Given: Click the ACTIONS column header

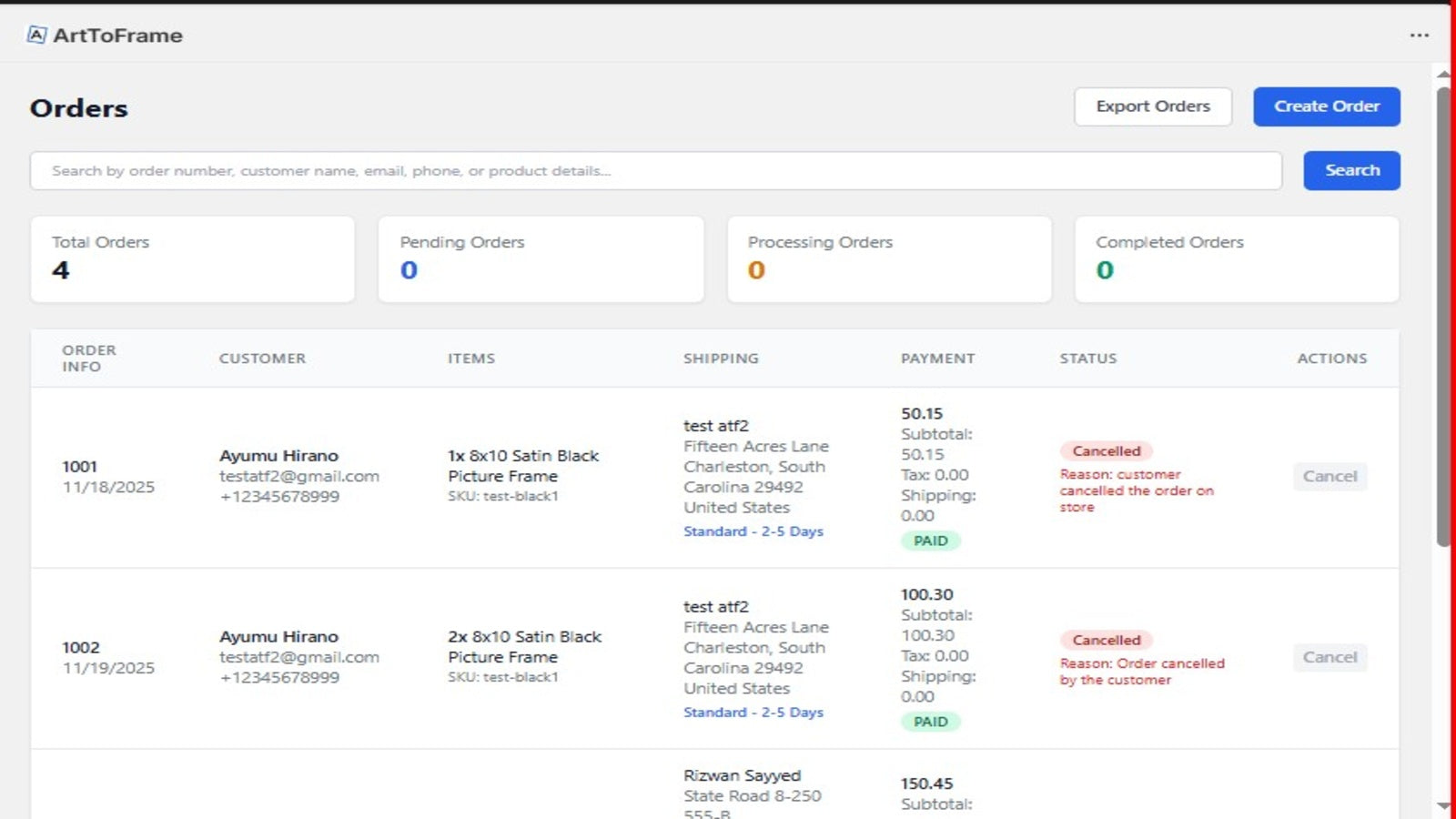Looking at the screenshot, I should click(x=1331, y=359).
